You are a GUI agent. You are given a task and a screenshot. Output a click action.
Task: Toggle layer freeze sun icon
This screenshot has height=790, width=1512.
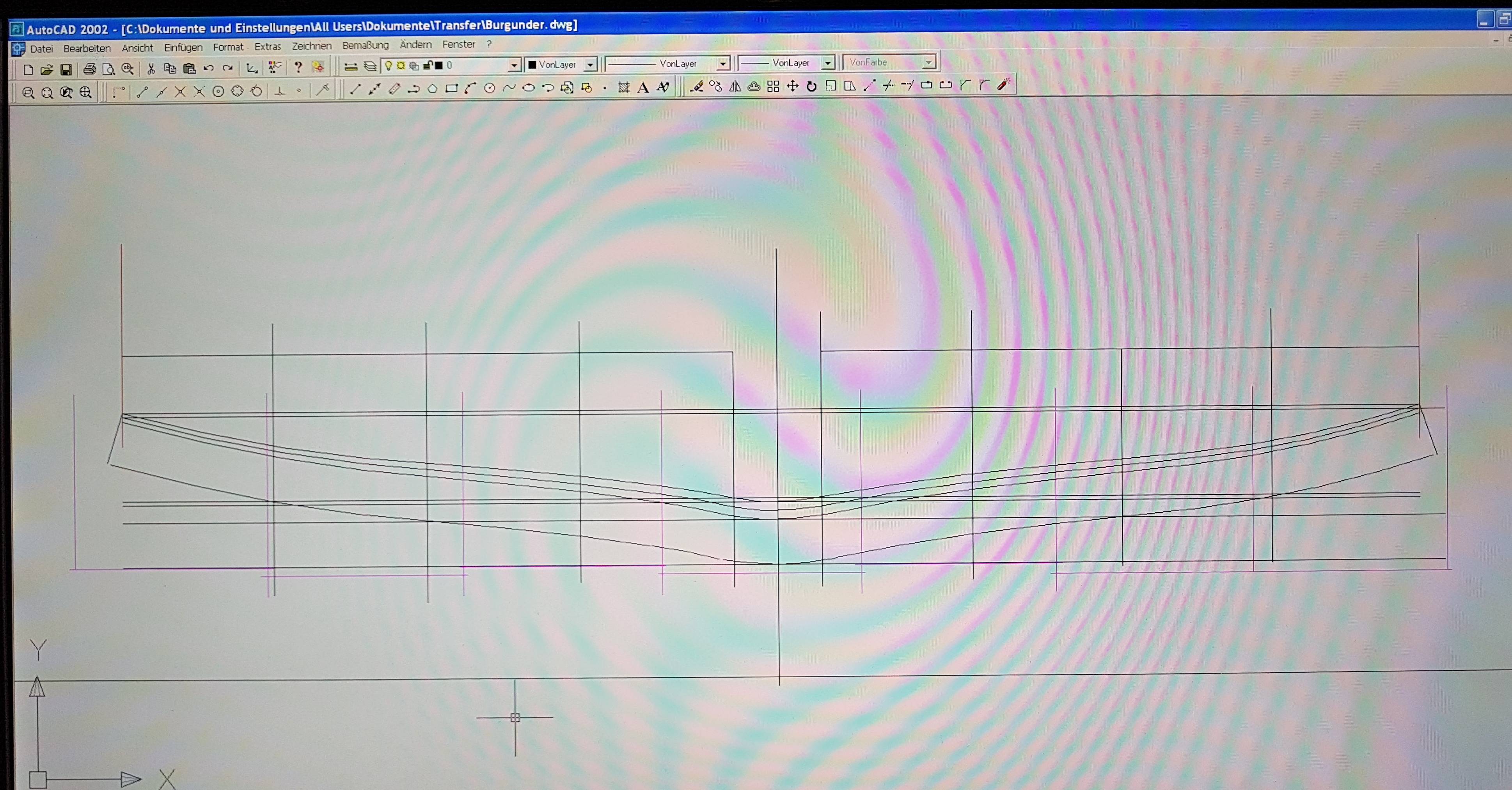point(401,66)
